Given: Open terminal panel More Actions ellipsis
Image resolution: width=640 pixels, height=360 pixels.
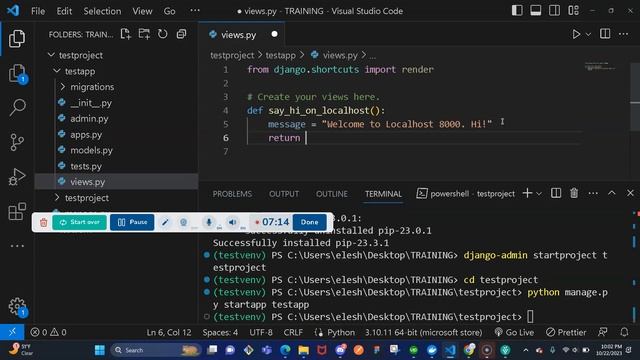Looking at the screenshot, I should 593,193.
